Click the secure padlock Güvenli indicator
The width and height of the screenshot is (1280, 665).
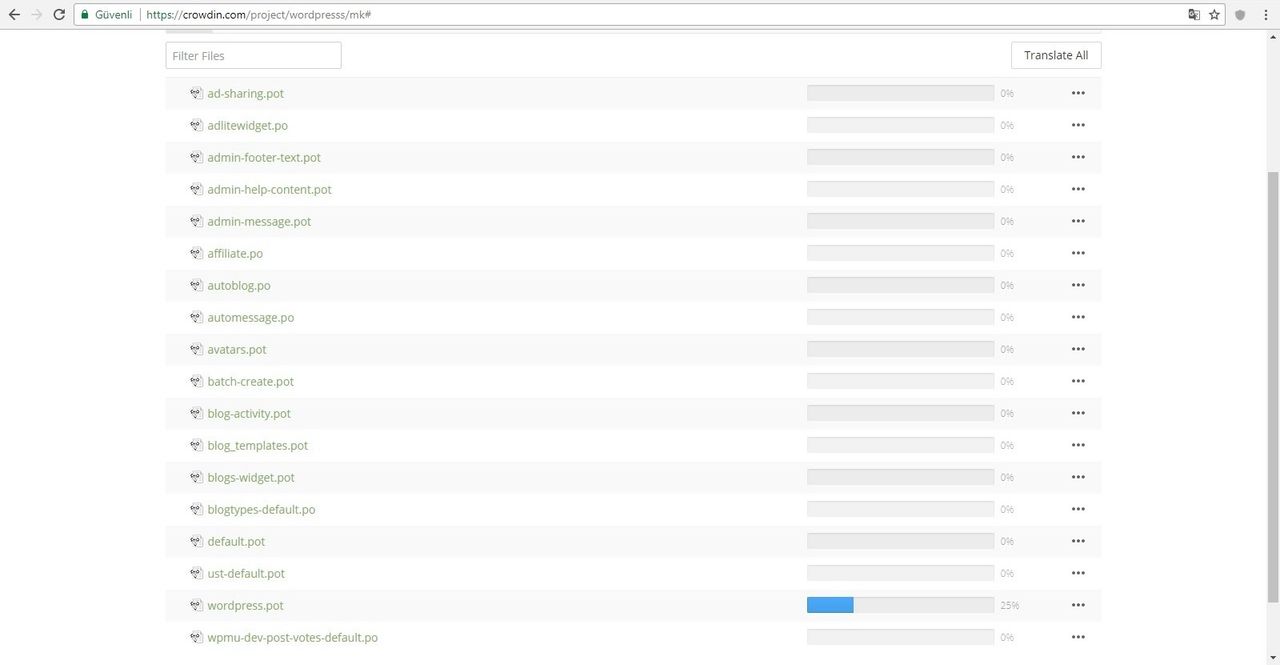[x=107, y=15]
